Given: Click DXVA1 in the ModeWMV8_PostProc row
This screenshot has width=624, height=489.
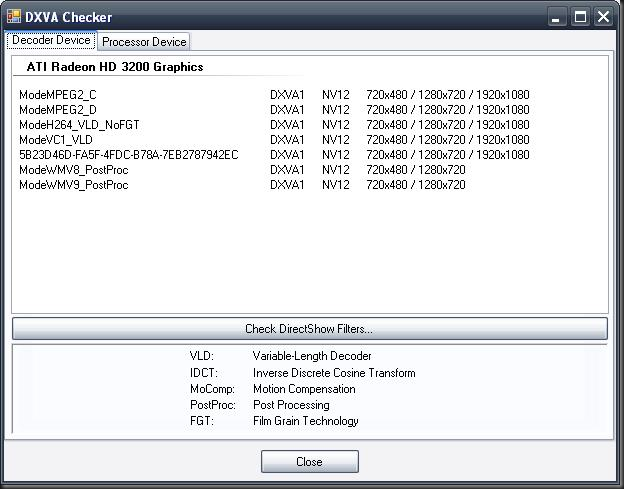Looking at the screenshot, I should point(287,170).
